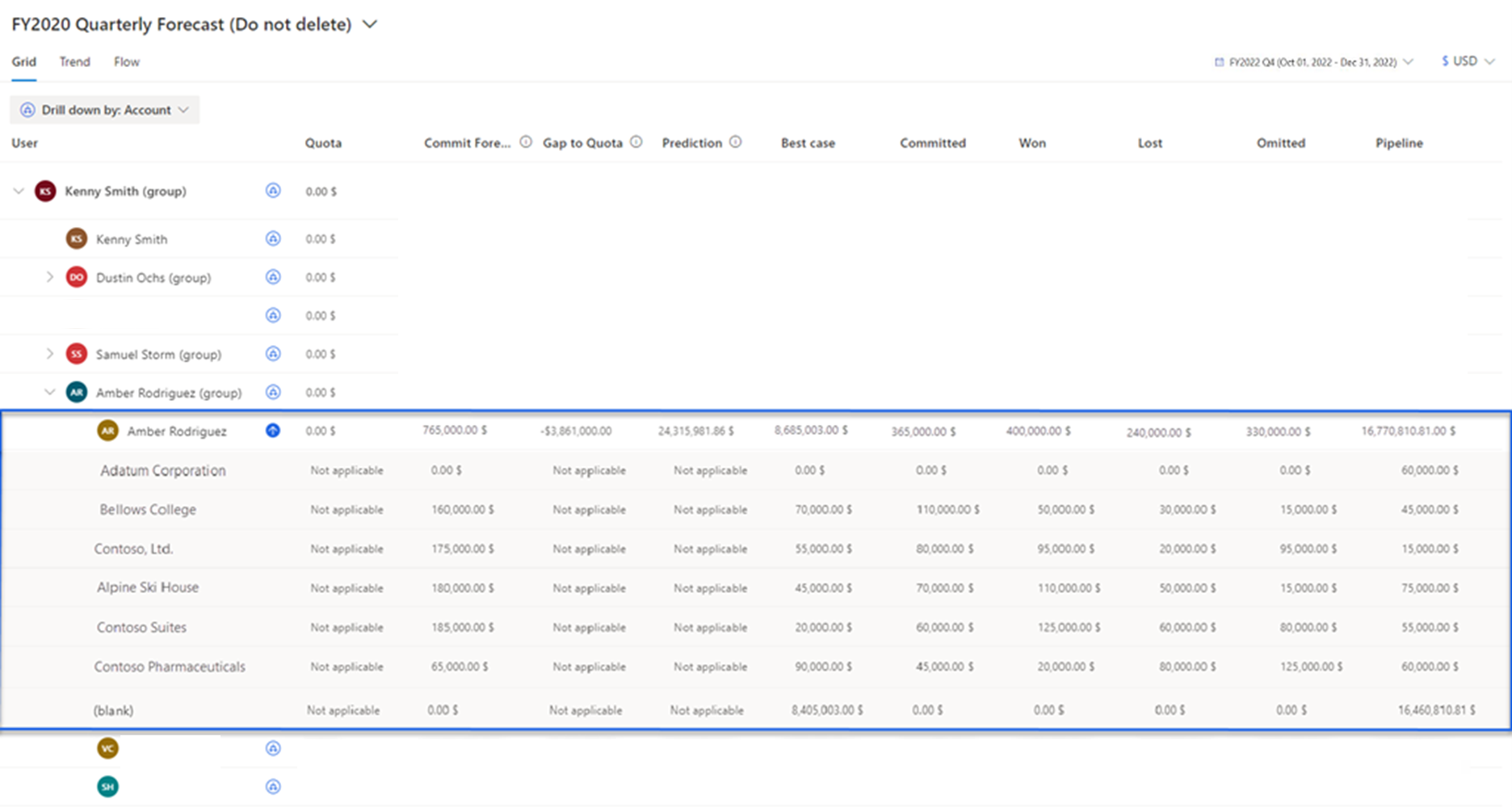
Task: Select the Contoso, Ltd. account row
Action: pos(756,549)
